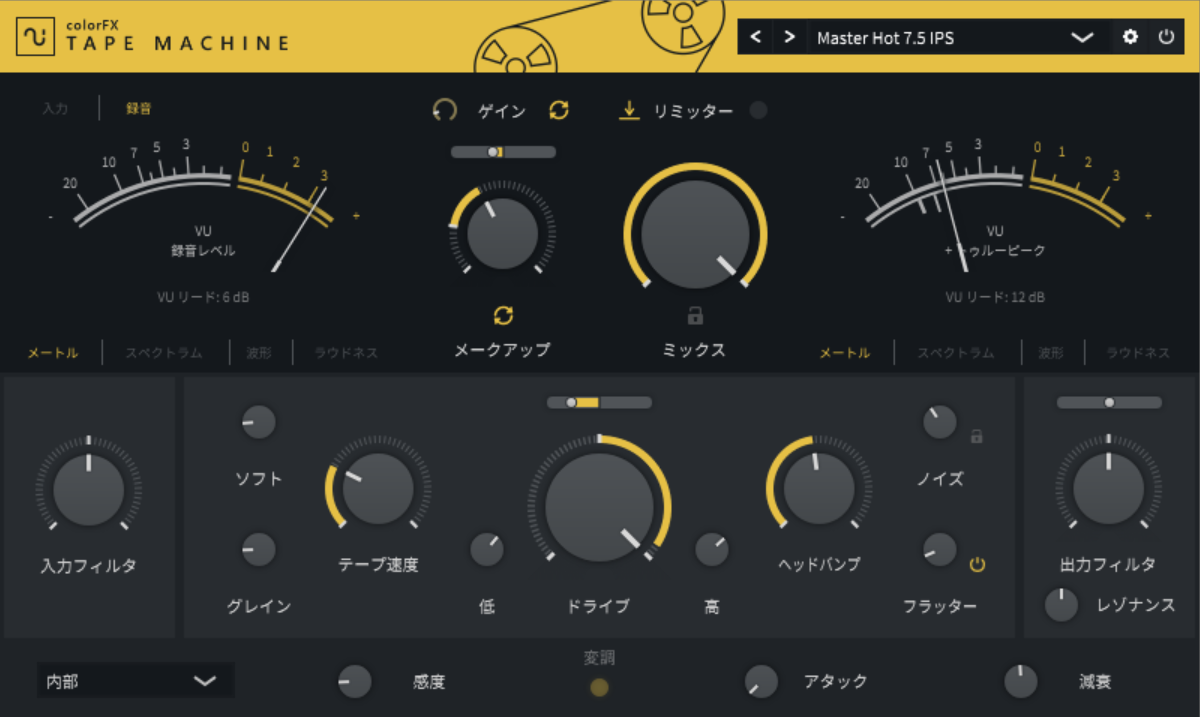Click the ヘッドバンプ knob

coord(819,489)
